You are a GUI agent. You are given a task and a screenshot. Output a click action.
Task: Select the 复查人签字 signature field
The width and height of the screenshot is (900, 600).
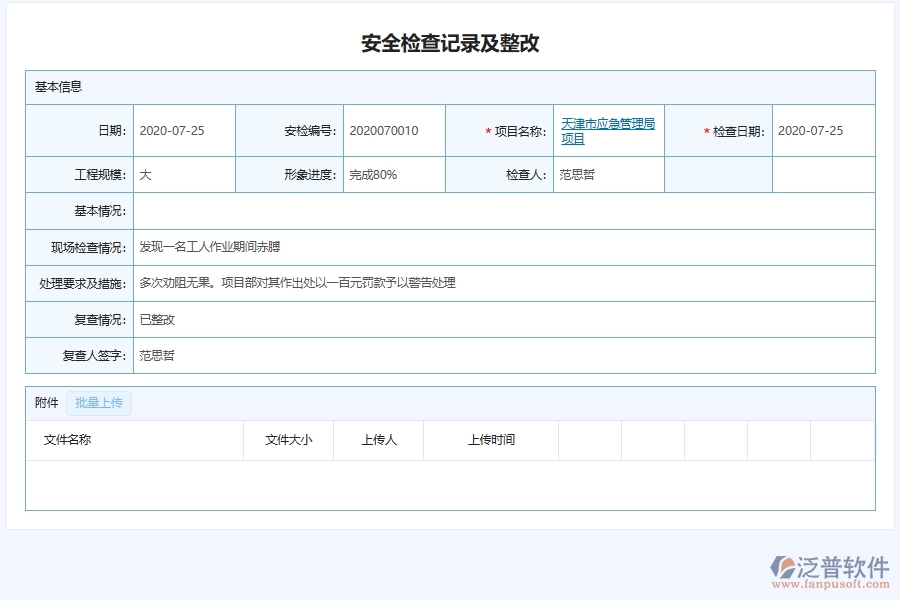pyautogui.click(x=156, y=355)
